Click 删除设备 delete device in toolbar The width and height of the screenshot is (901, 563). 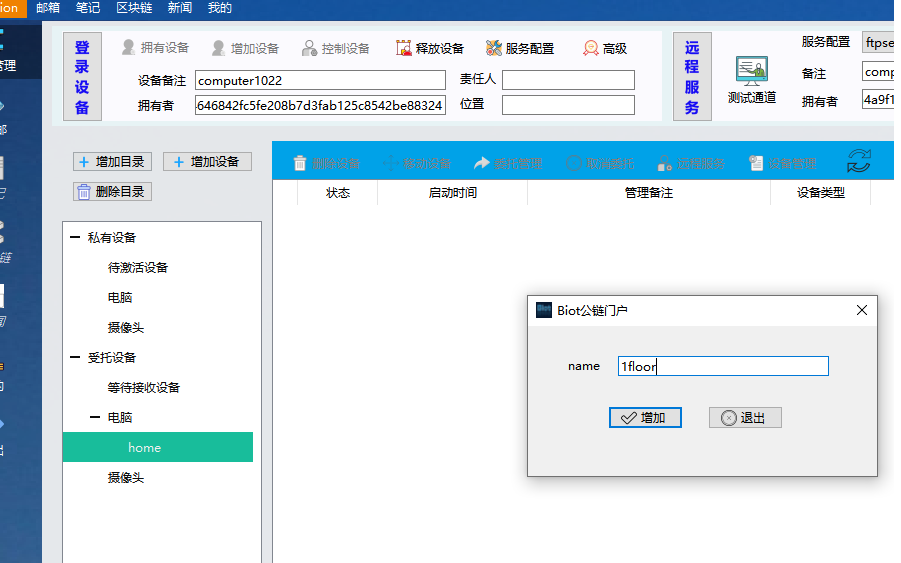[326, 163]
